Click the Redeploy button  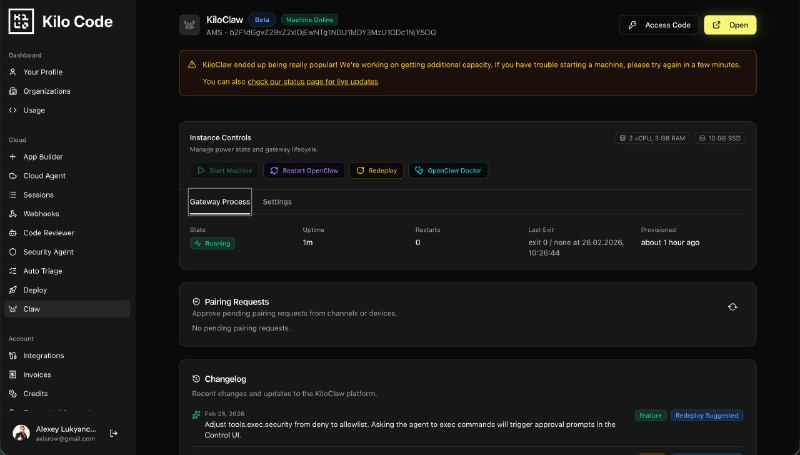pos(376,170)
